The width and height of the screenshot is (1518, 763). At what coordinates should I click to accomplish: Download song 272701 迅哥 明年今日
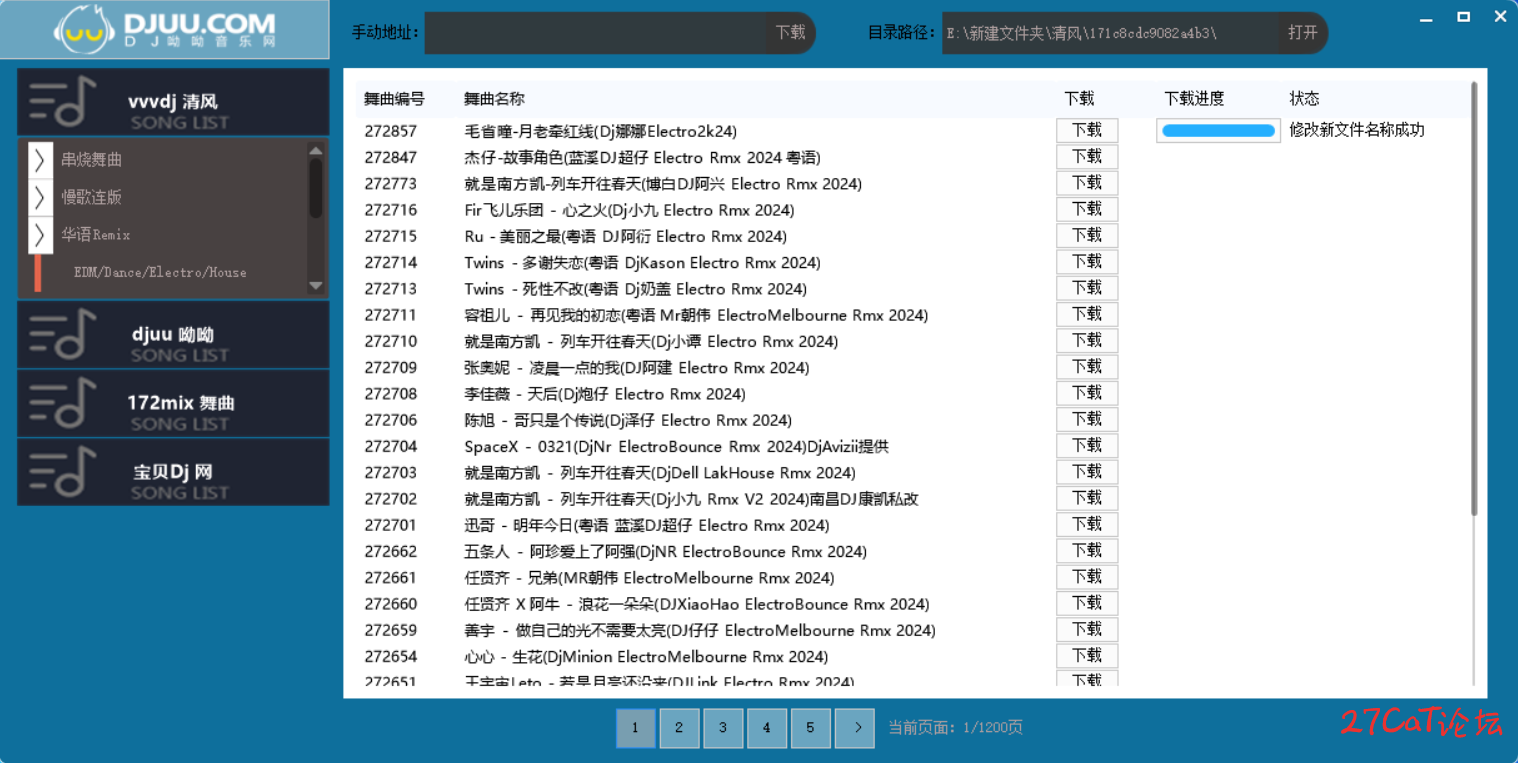[1087, 525]
